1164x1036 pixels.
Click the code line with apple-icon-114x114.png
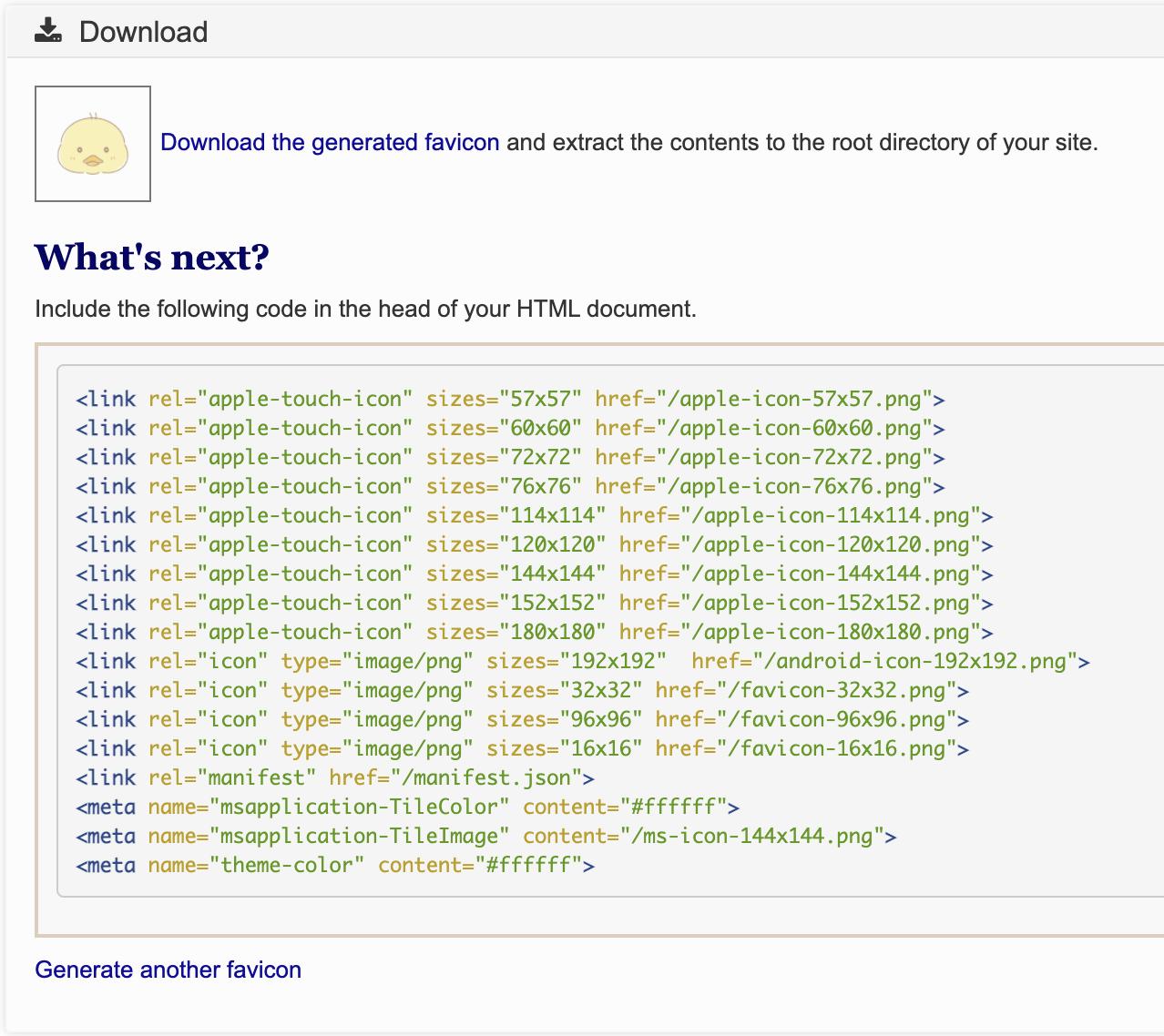pyautogui.click(x=535, y=515)
